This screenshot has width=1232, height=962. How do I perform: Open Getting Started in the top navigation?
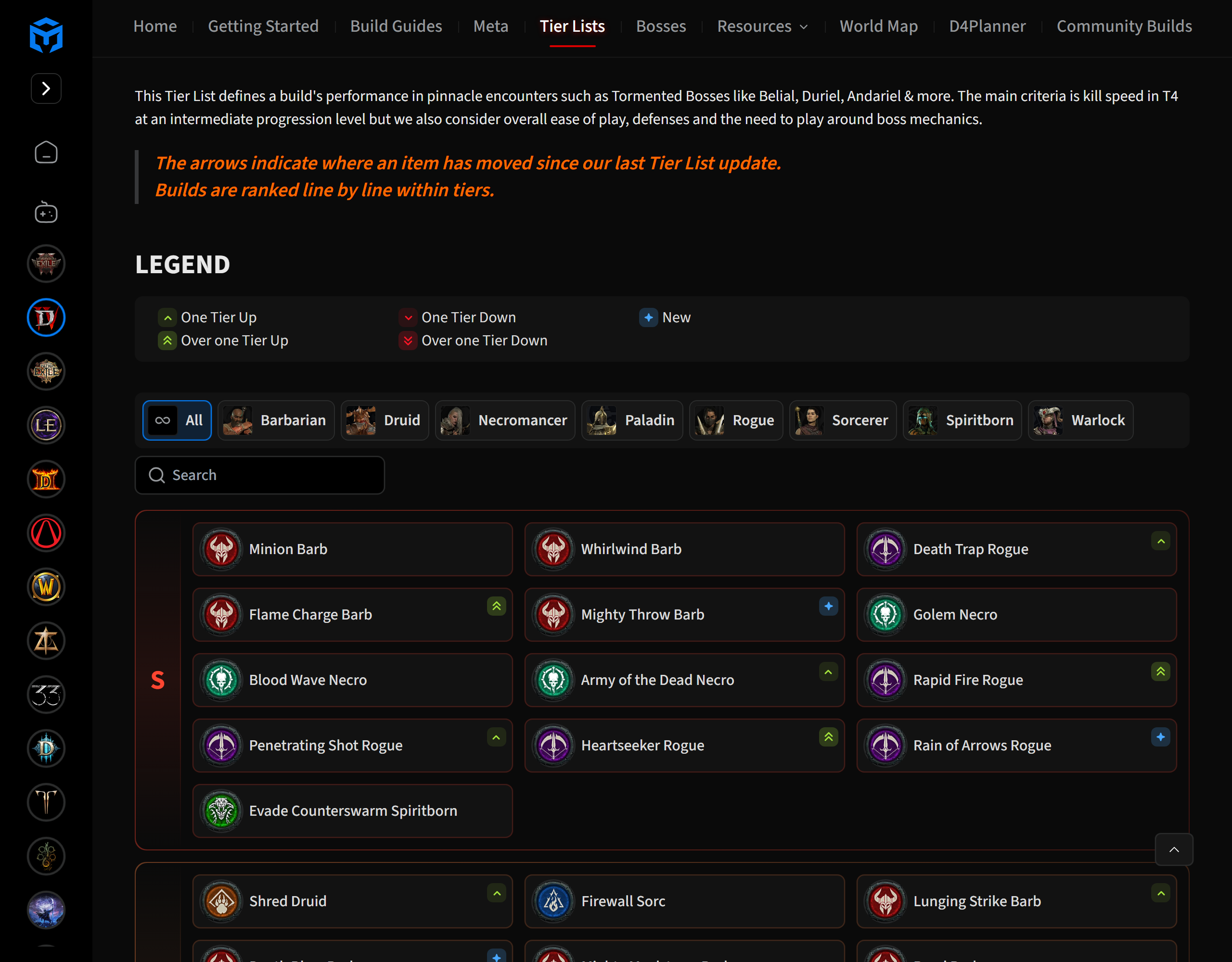pyautogui.click(x=263, y=26)
